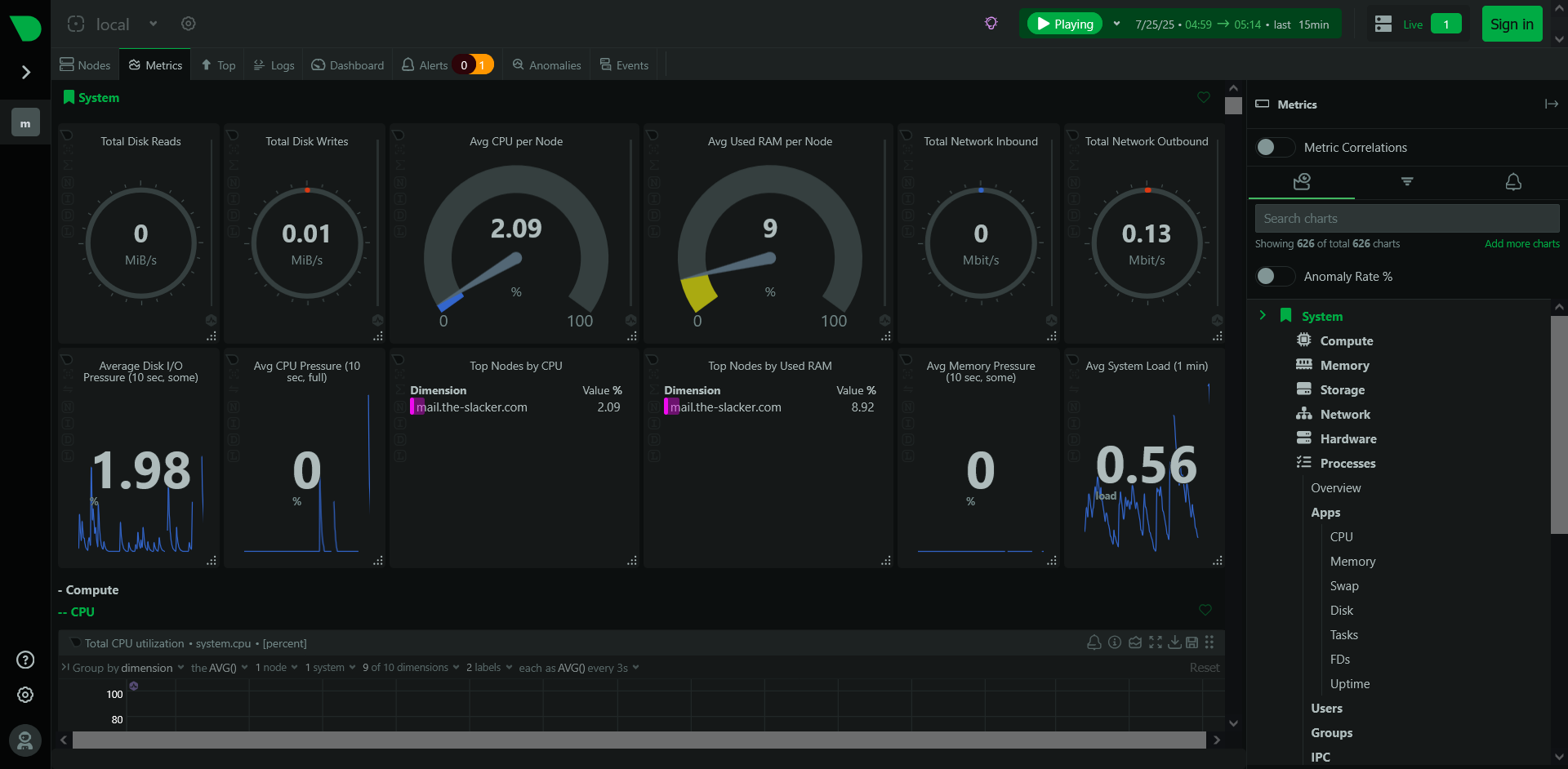1568x769 pixels.
Task: Turn on the Anomaly Rate % toggle
Action: (1274, 276)
